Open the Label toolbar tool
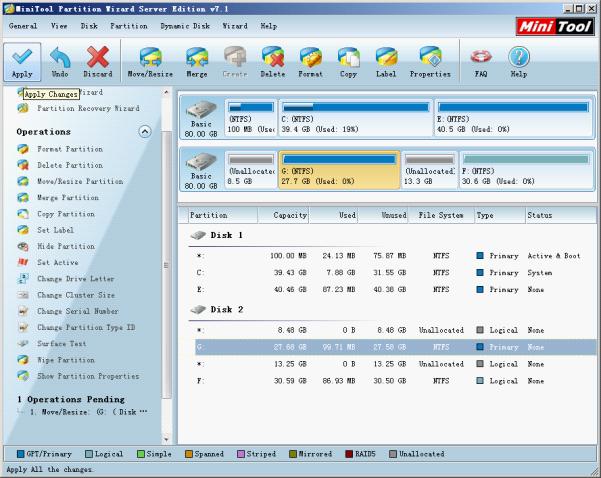The height and width of the screenshot is (478, 601). pyautogui.click(x=386, y=62)
